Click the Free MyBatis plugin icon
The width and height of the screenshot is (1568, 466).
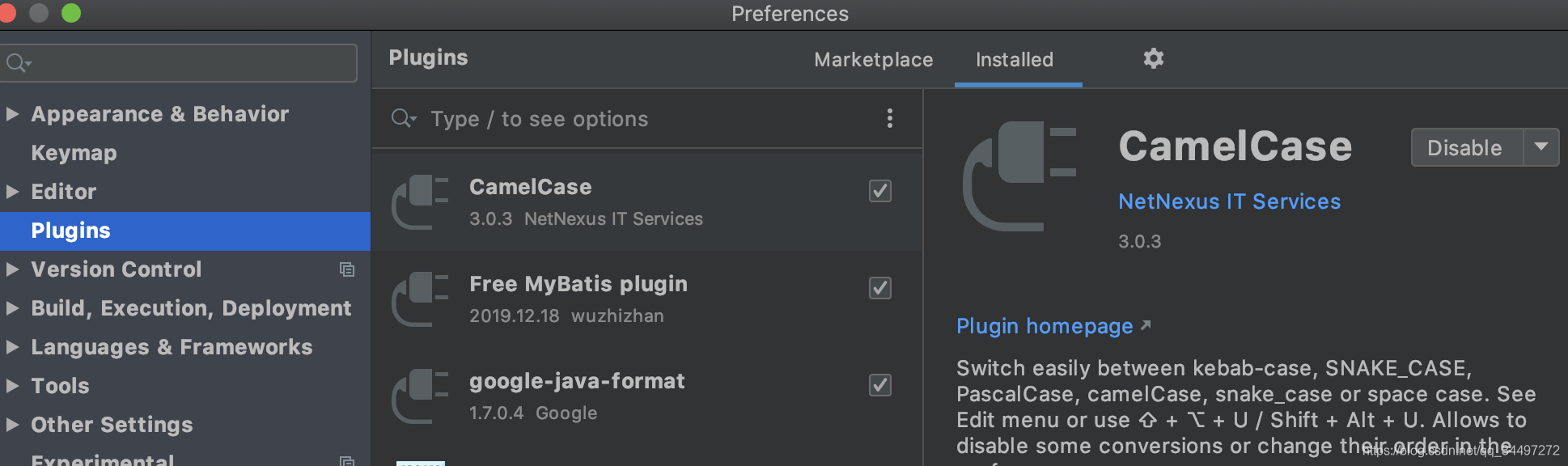[x=420, y=299]
